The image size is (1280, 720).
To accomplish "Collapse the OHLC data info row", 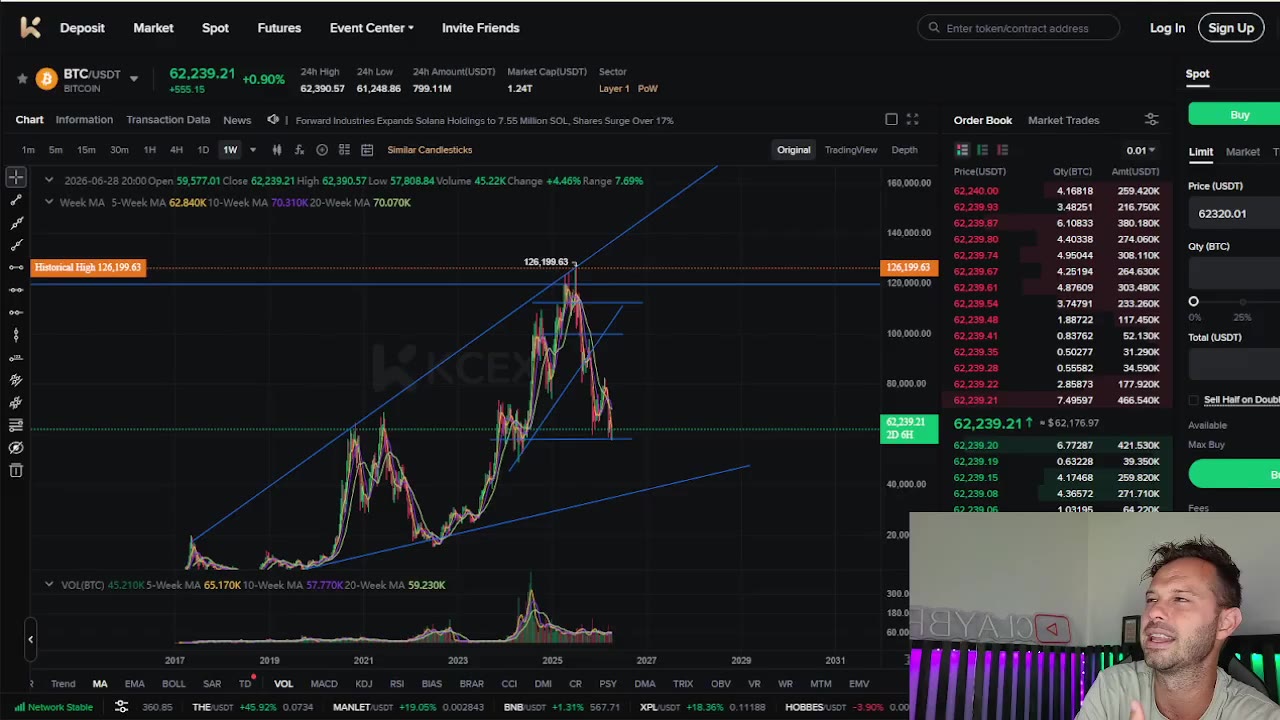I will 48,180.
